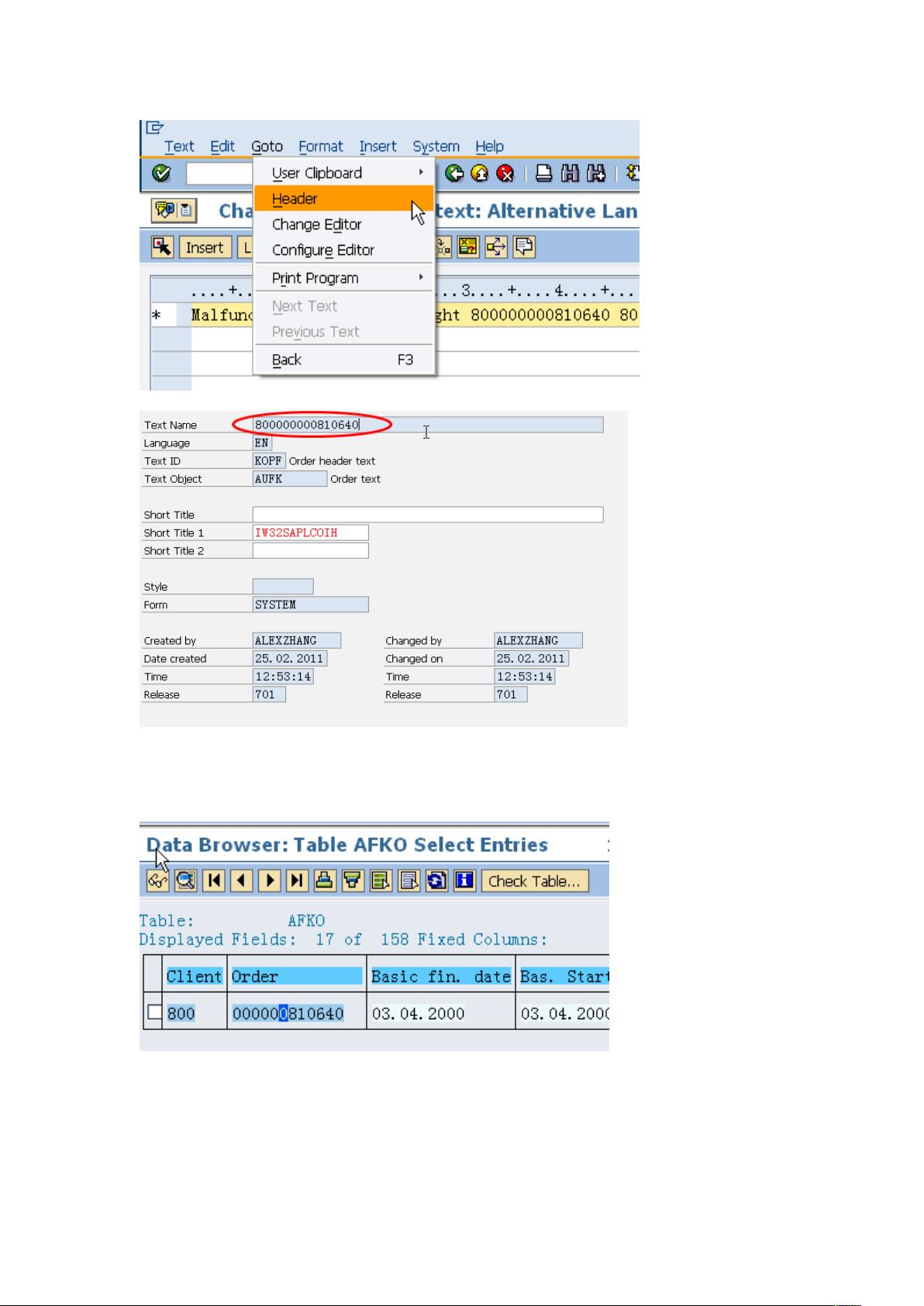
Task: Click the Client cell 800
Action: [181, 1013]
